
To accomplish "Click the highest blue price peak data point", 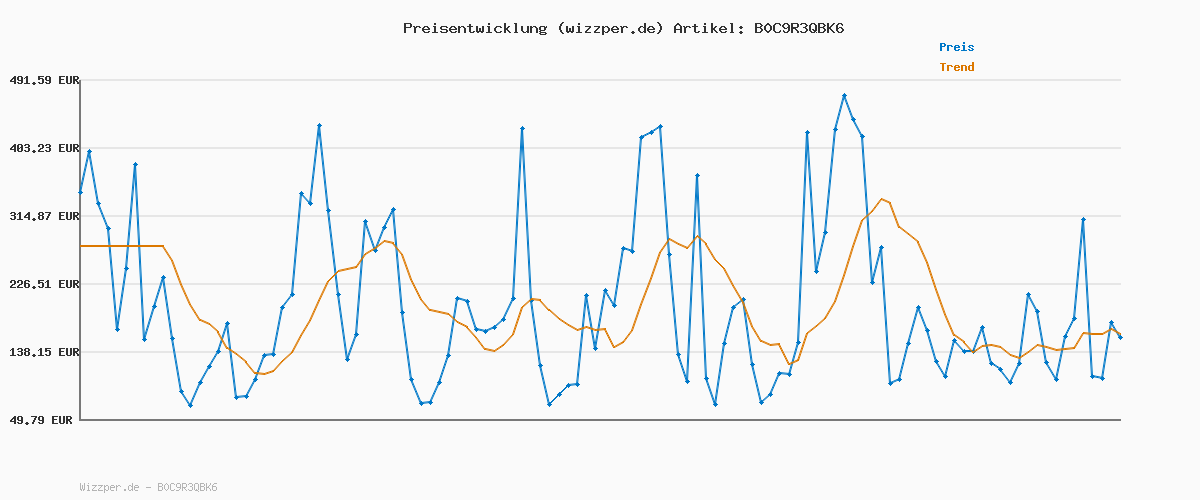I will coord(844,96).
